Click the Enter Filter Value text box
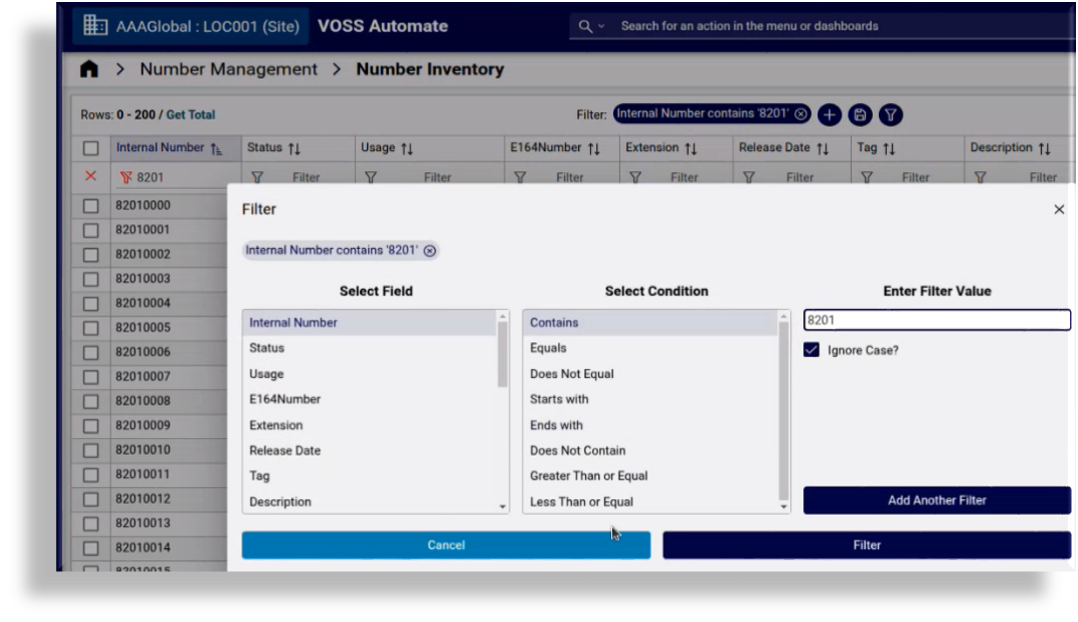This screenshot has width=1078, height=622. click(x=936, y=320)
